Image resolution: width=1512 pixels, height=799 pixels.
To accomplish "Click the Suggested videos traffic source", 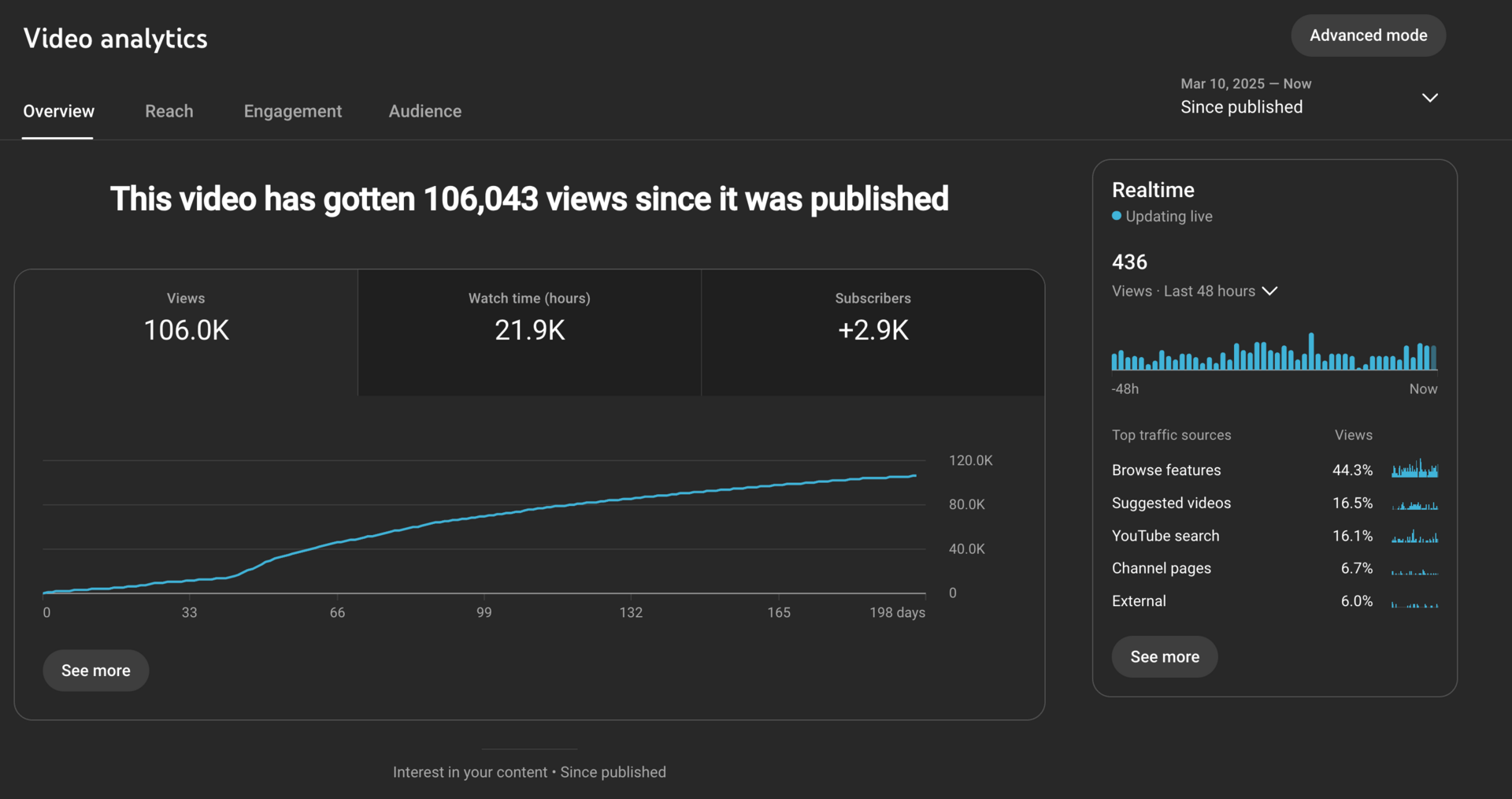I will click(1171, 503).
